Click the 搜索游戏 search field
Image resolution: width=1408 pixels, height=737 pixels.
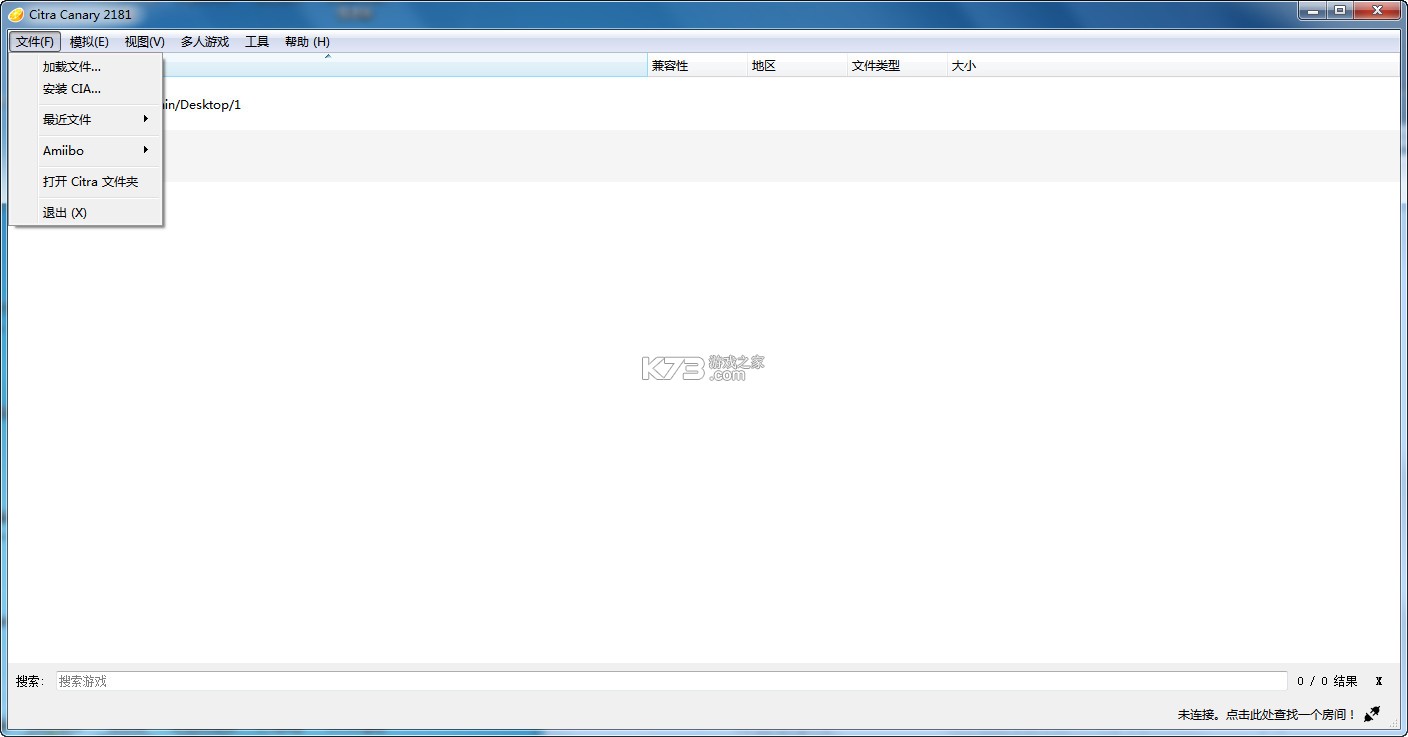671,681
